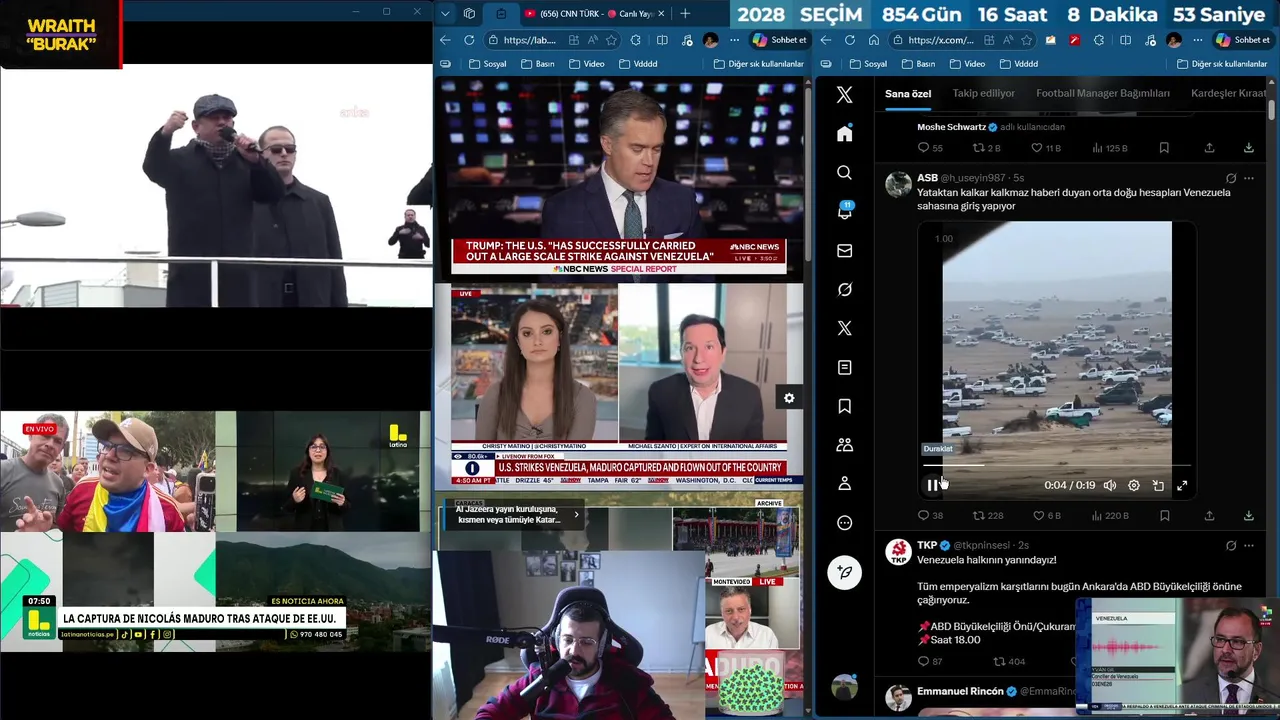Open extensions in the CNN TÜRK browser
1280x720 pixels.
tap(636, 40)
